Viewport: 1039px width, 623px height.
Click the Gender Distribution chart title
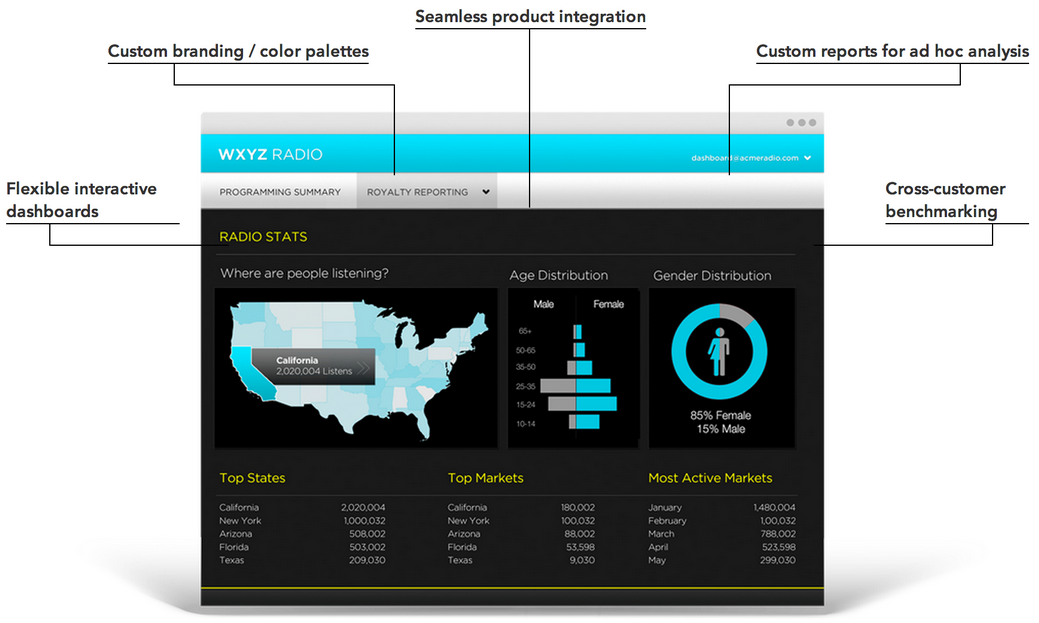coord(712,275)
